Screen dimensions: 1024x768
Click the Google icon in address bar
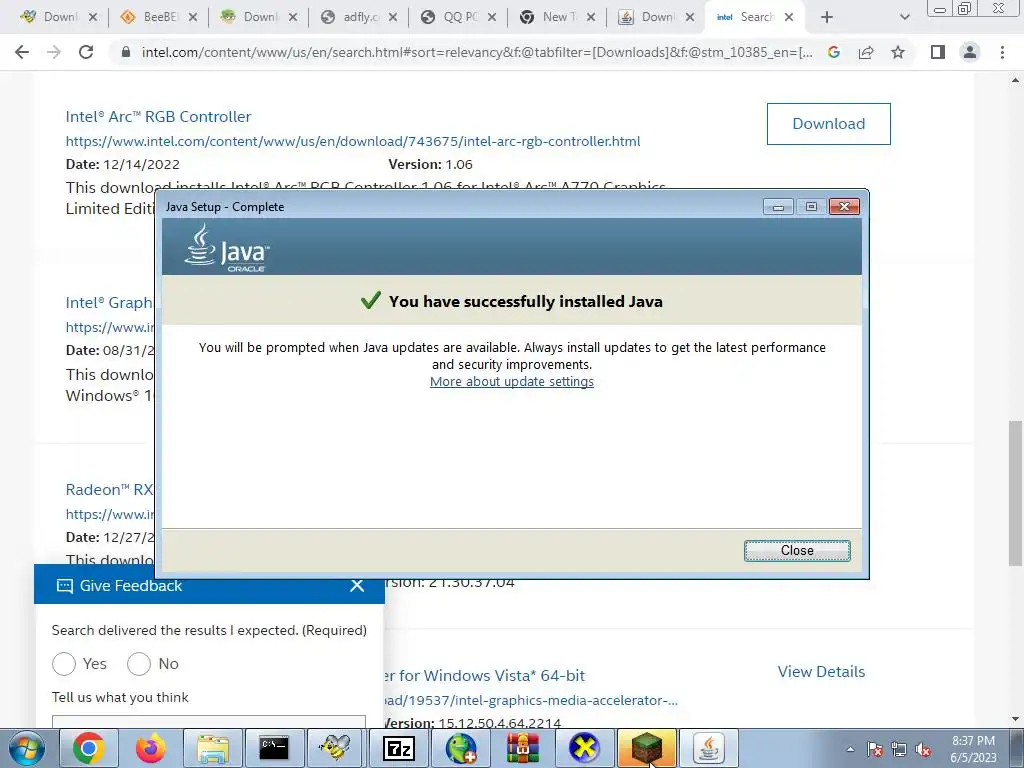tap(833, 52)
